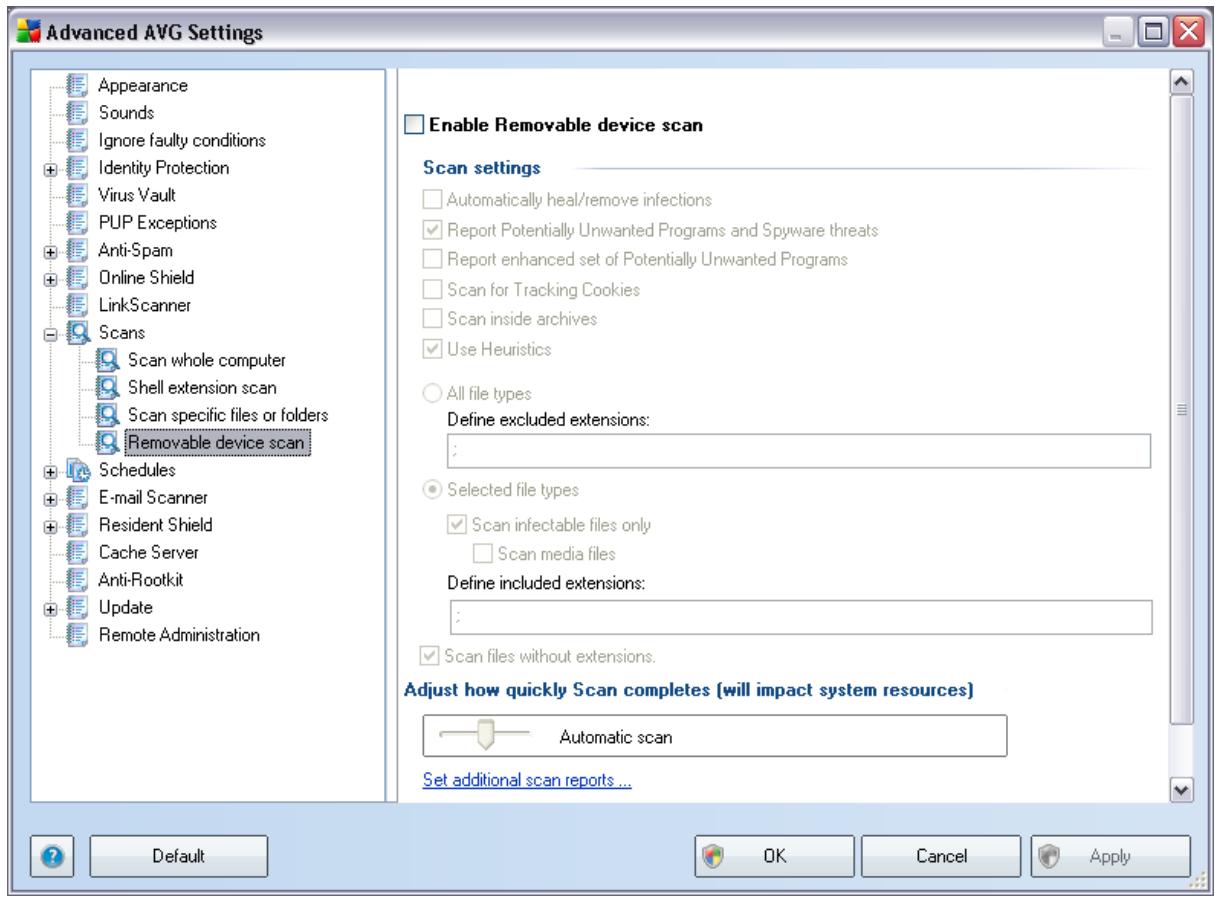Confirm settings with OK button
The width and height of the screenshot is (1215, 898).
(x=774, y=855)
